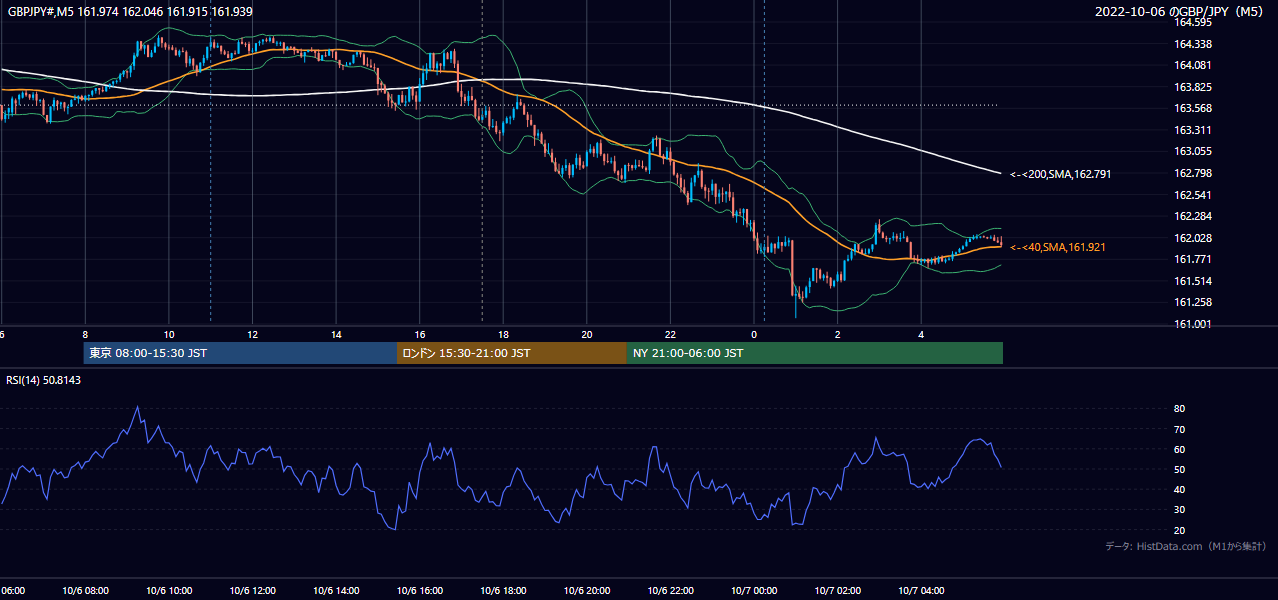1278x600 pixels.
Task: Click hour tick 14 under price chart
Action: [336, 335]
